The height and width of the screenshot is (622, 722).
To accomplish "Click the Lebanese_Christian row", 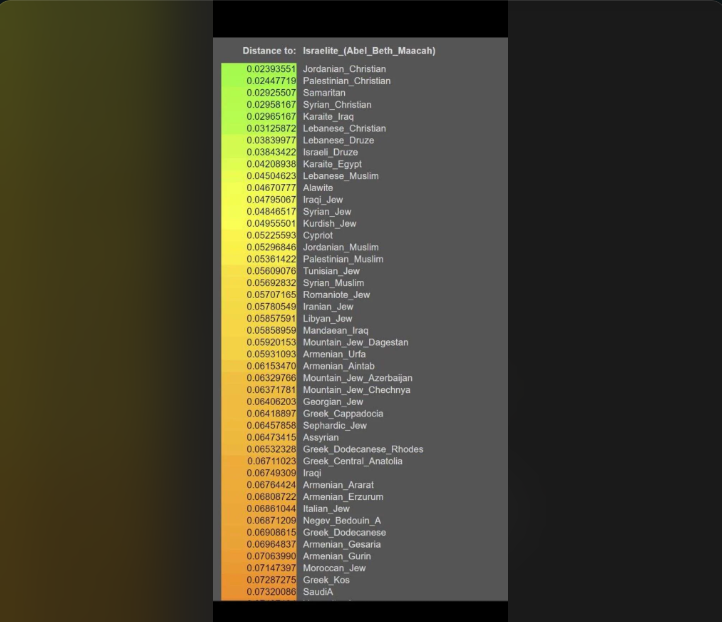I will coord(344,128).
